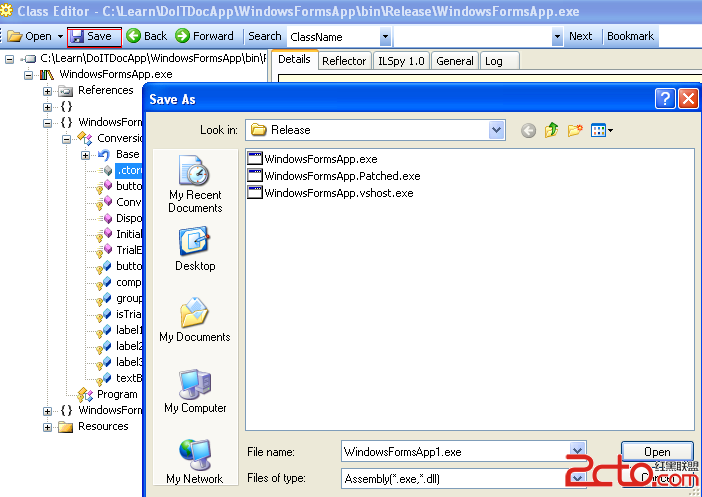Select the References folder icon
702x497 pixels.
tap(65, 91)
